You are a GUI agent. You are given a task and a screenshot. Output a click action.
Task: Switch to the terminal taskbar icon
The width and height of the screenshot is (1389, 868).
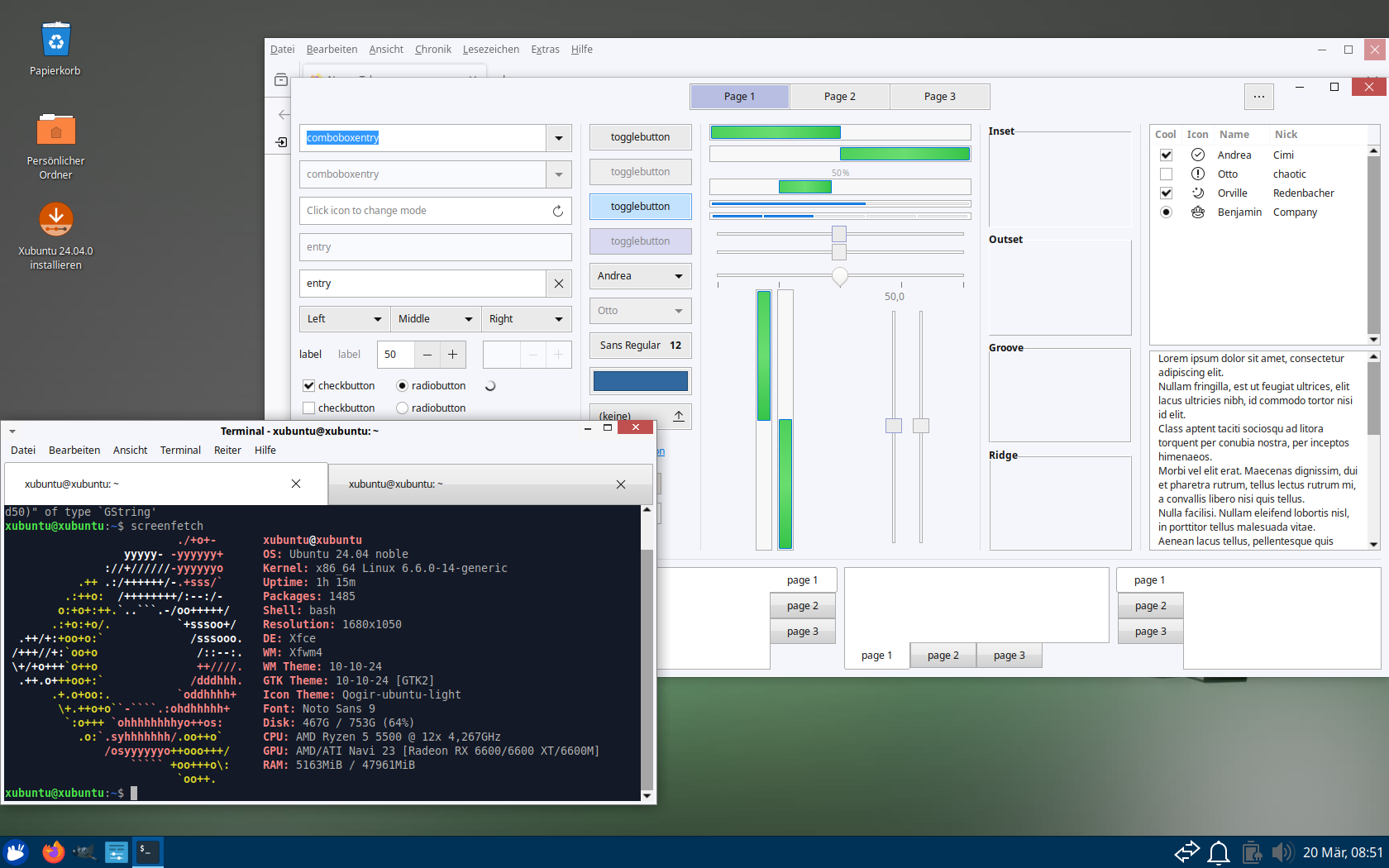tap(148, 851)
